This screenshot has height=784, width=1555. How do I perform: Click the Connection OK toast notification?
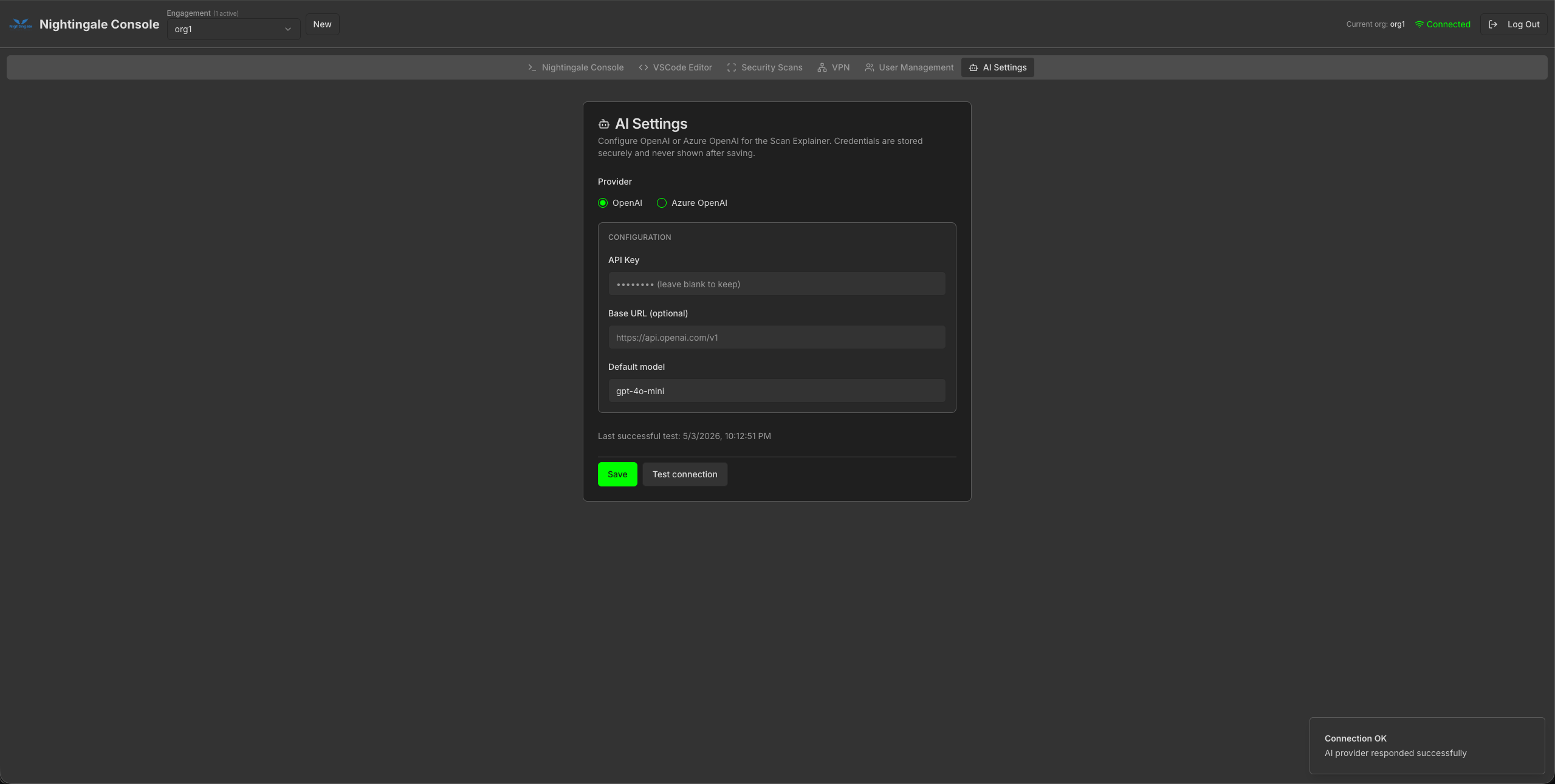tap(1427, 746)
